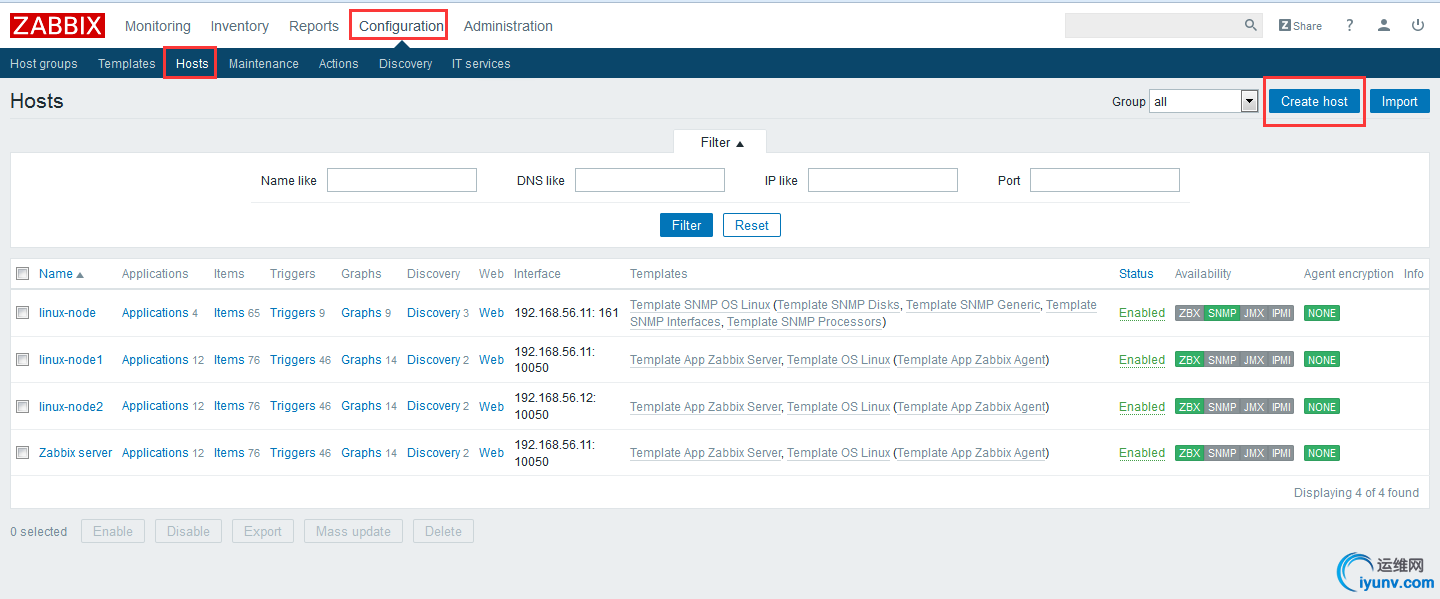Sort hosts by Name column

point(61,274)
